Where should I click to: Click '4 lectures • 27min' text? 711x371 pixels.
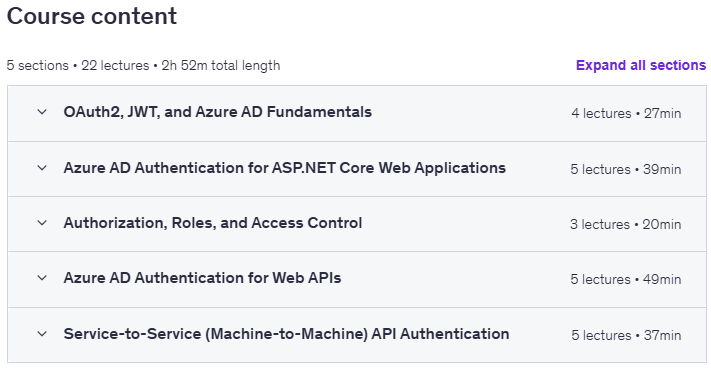(626, 113)
